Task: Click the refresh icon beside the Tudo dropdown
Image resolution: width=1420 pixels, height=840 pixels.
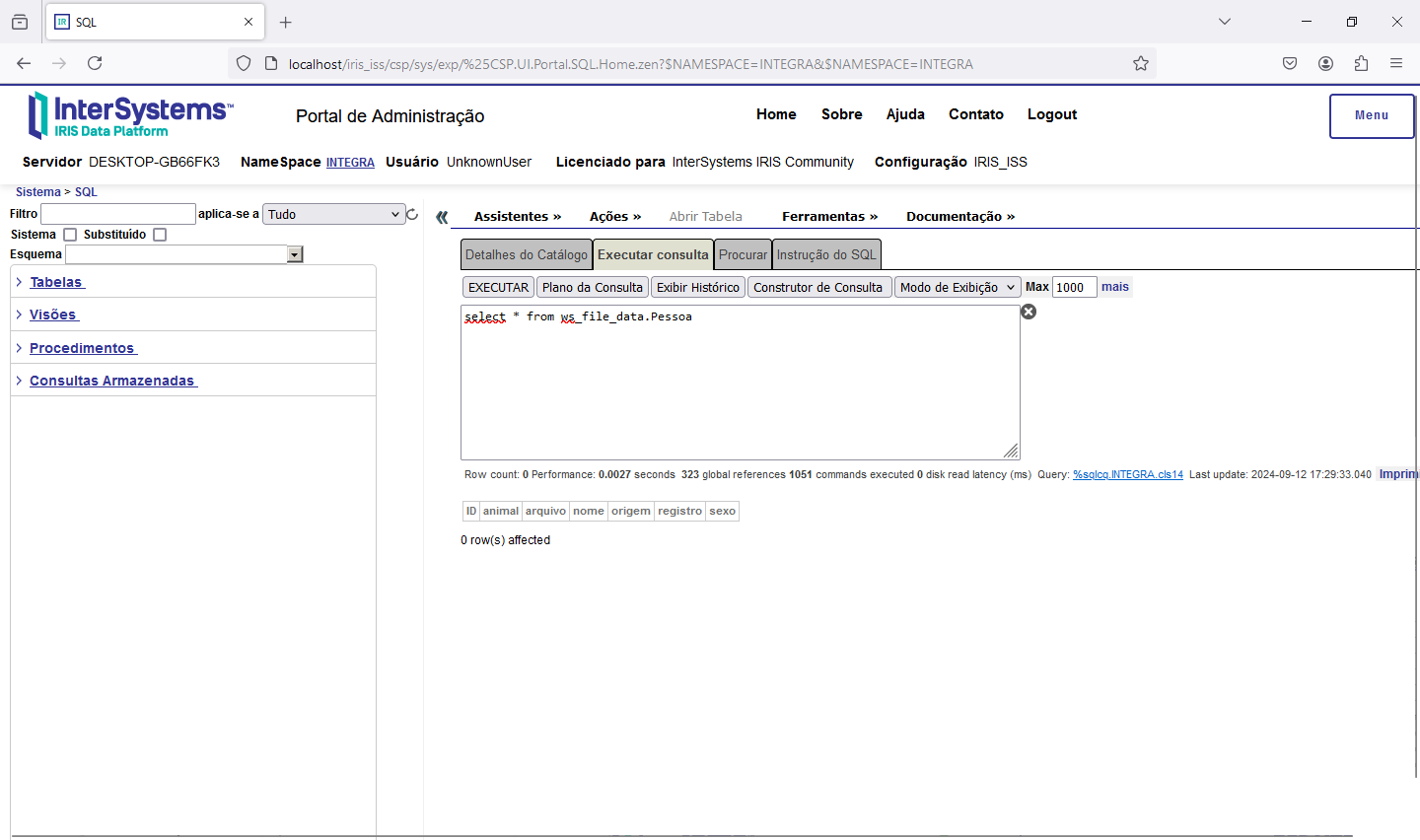Action: pos(412,214)
